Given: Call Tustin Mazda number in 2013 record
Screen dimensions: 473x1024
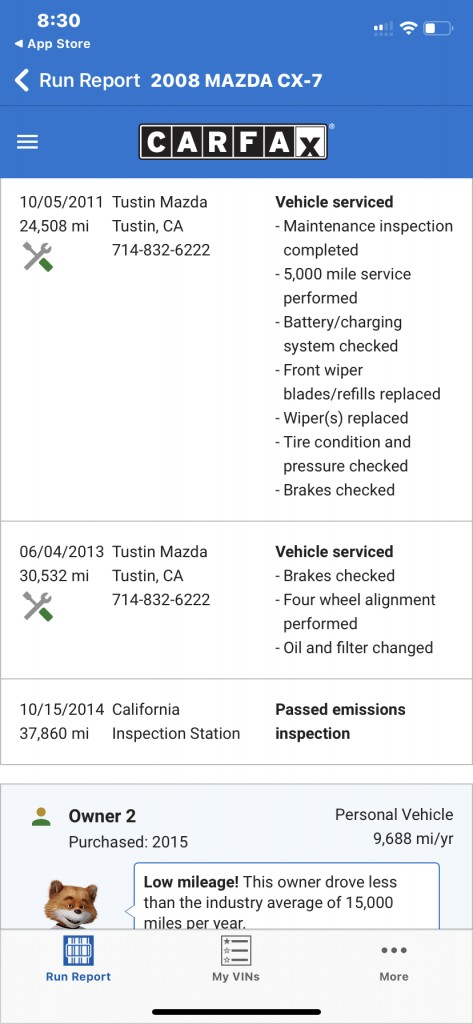Looking at the screenshot, I should pos(161,600).
